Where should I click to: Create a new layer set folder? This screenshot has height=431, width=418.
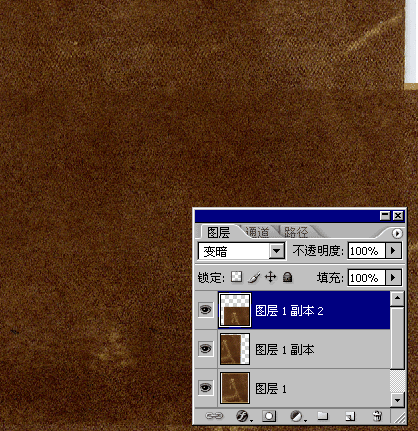click(x=323, y=416)
